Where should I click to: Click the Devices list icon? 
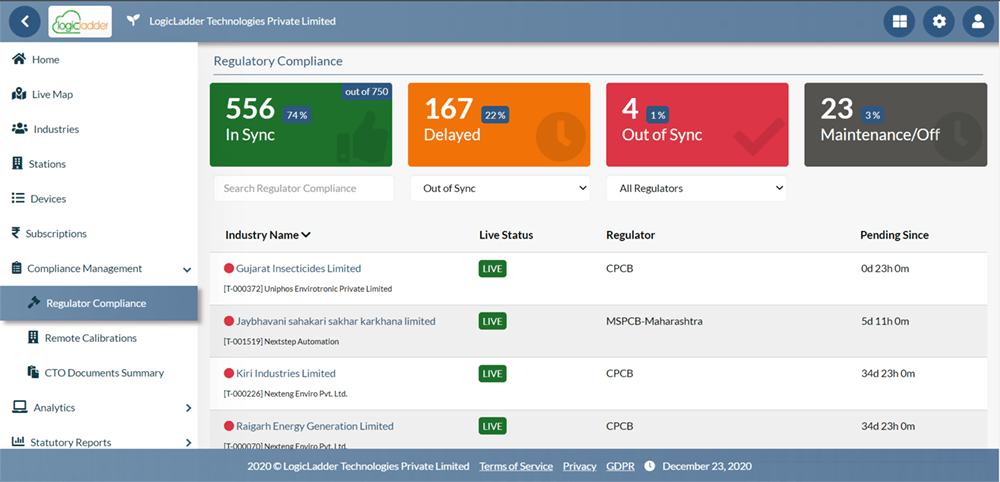coord(18,198)
